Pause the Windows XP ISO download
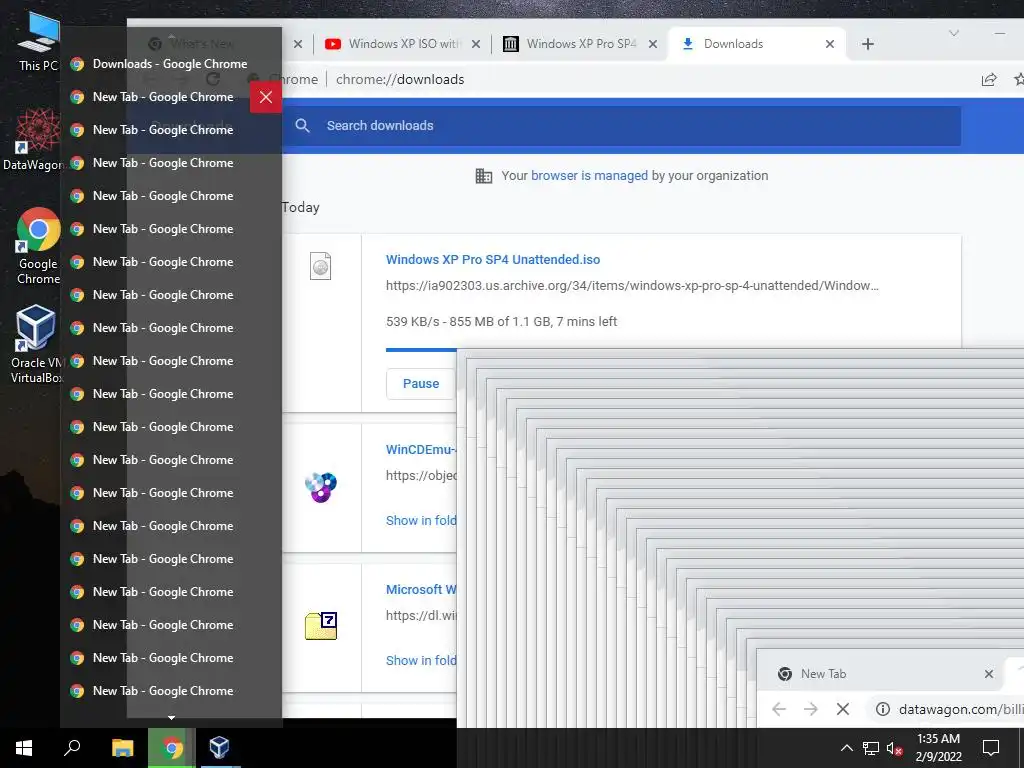The height and width of the screenshot is (768, 1024). [x=421, y=383]
